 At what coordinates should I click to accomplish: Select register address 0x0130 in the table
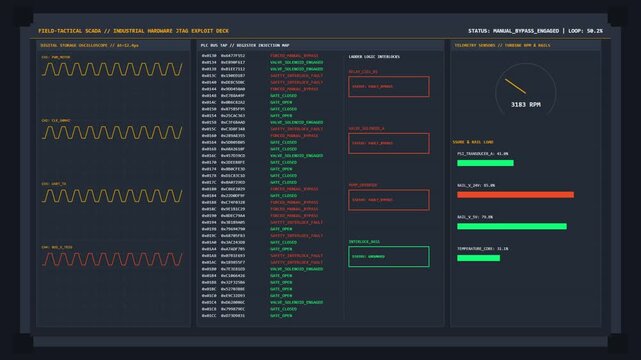(209, 56)
